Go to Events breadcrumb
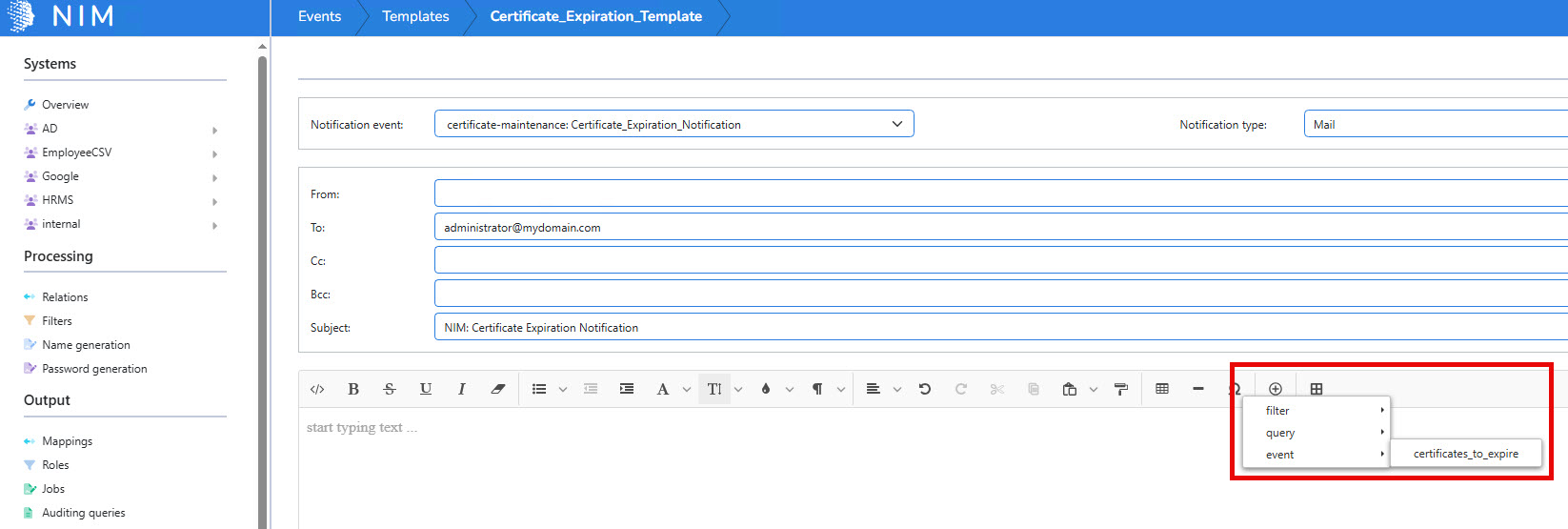 click(x=319, y=16)
